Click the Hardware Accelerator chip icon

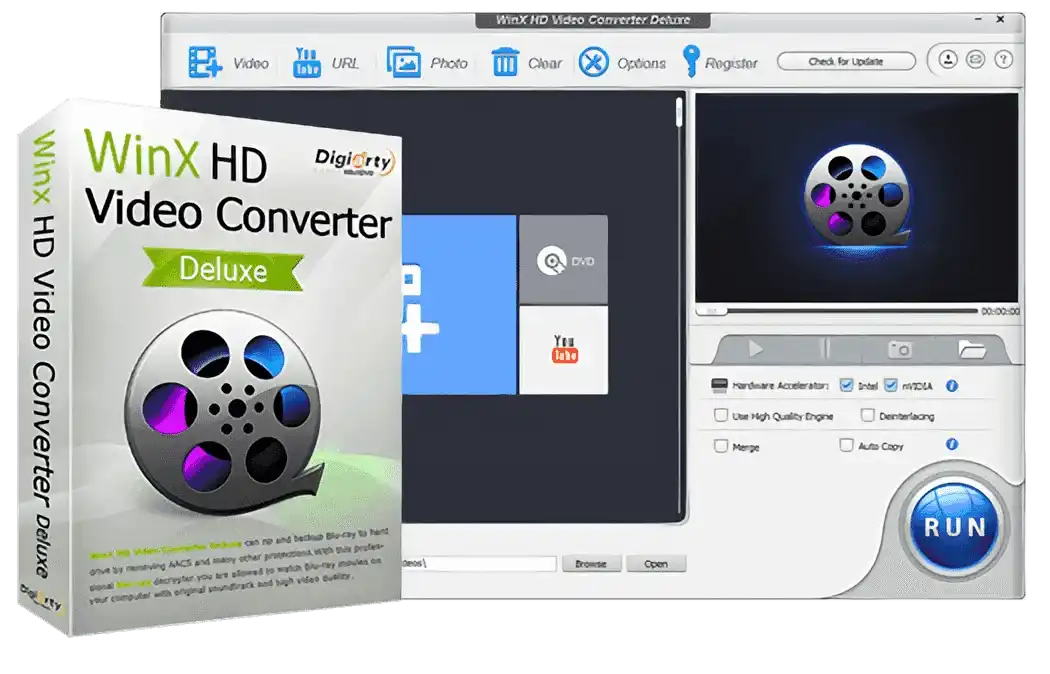719,386
